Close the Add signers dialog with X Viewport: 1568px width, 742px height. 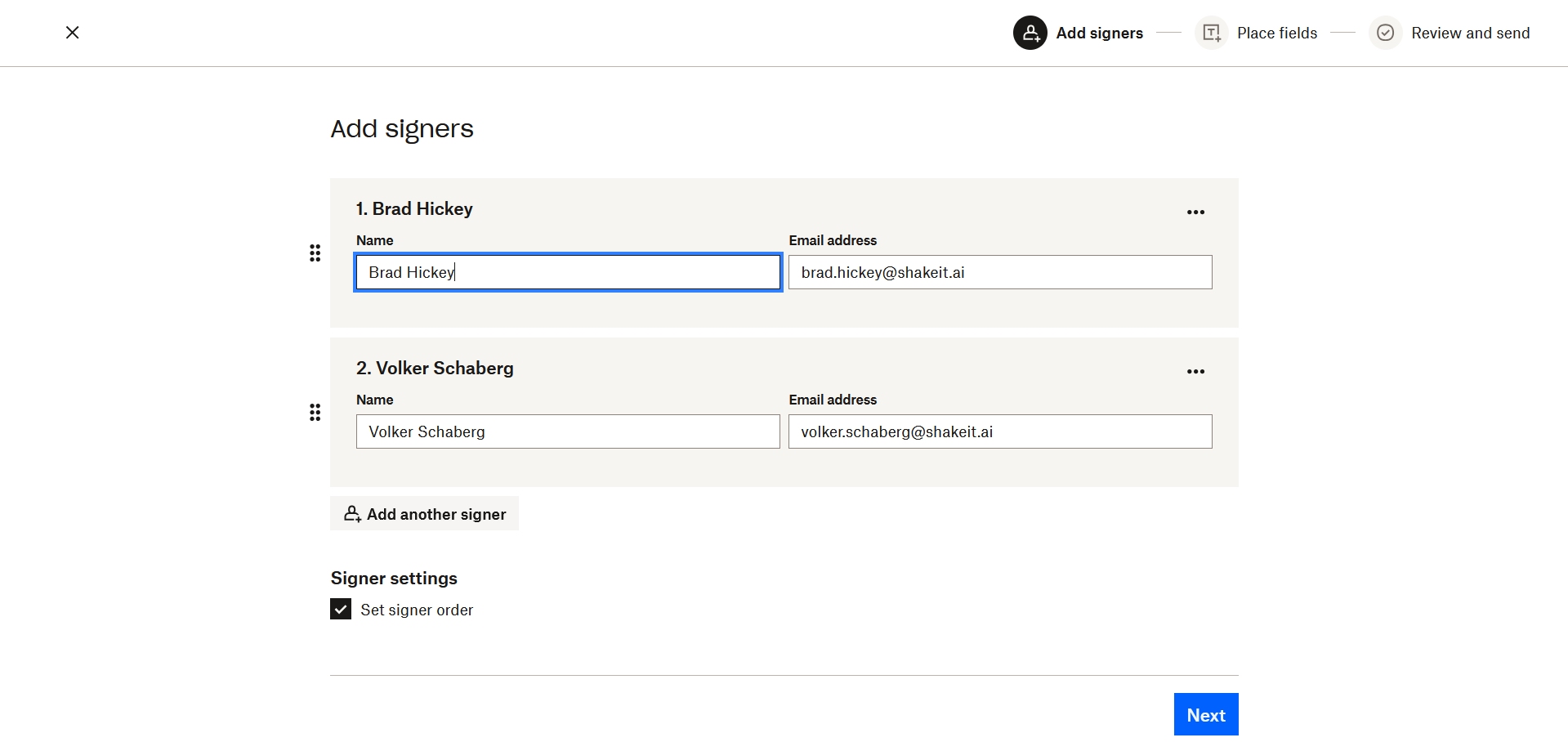pos(73,33)
